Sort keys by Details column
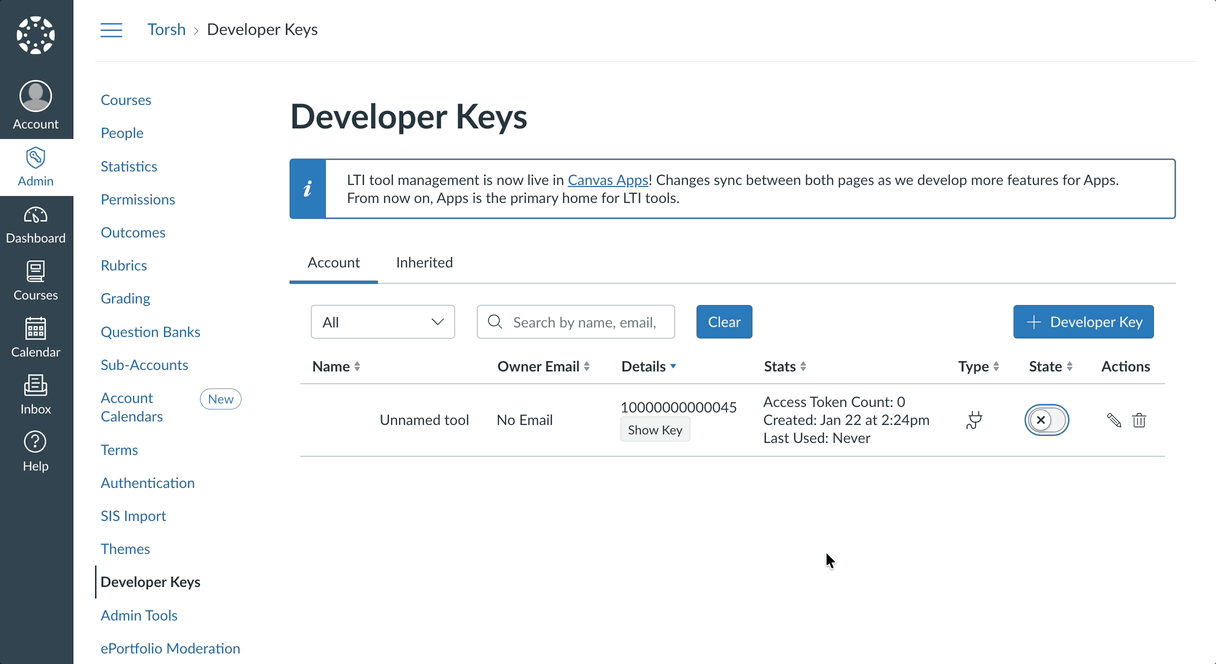1216x664 pixels. pyautogui.click(x=649, y=367)
